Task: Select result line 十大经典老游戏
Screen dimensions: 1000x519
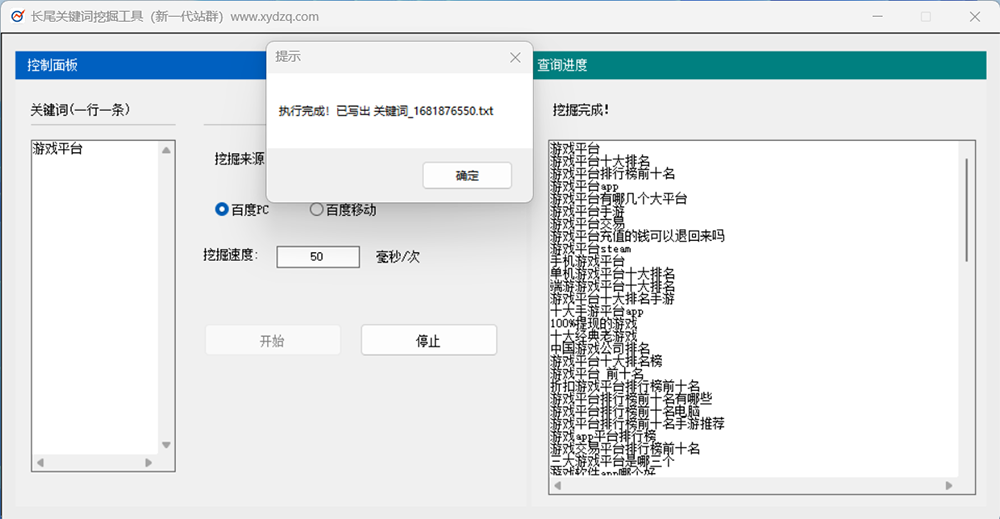Action: pyautogui.click(x=593, y=336)
